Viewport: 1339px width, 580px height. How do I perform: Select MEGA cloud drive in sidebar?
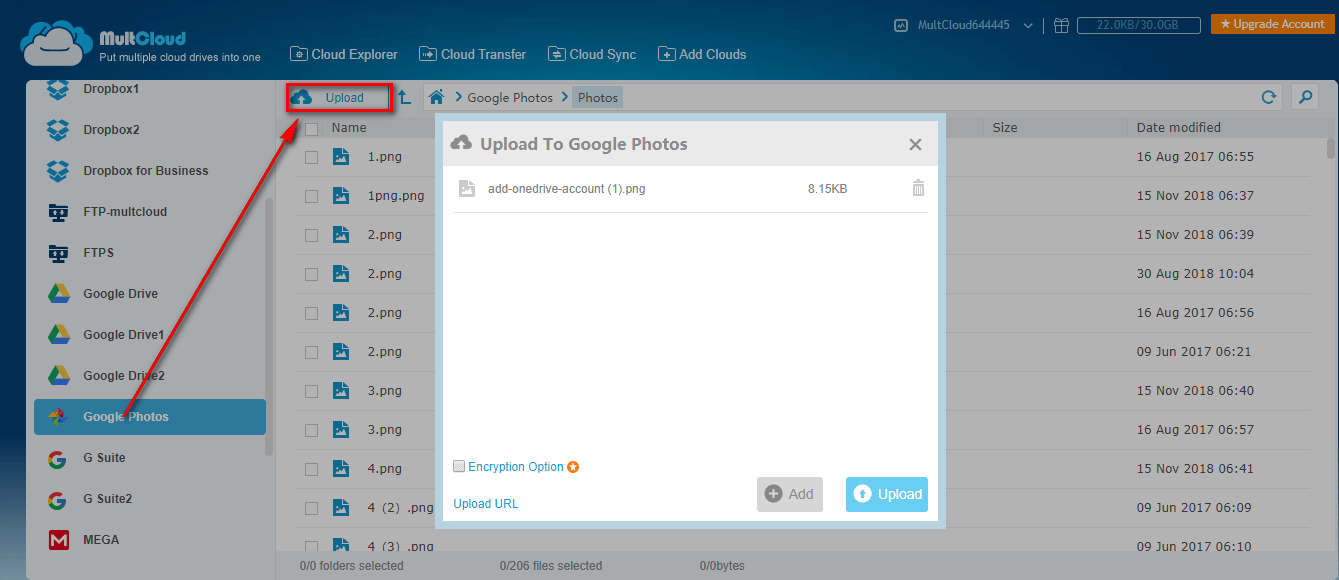point(101,540)
